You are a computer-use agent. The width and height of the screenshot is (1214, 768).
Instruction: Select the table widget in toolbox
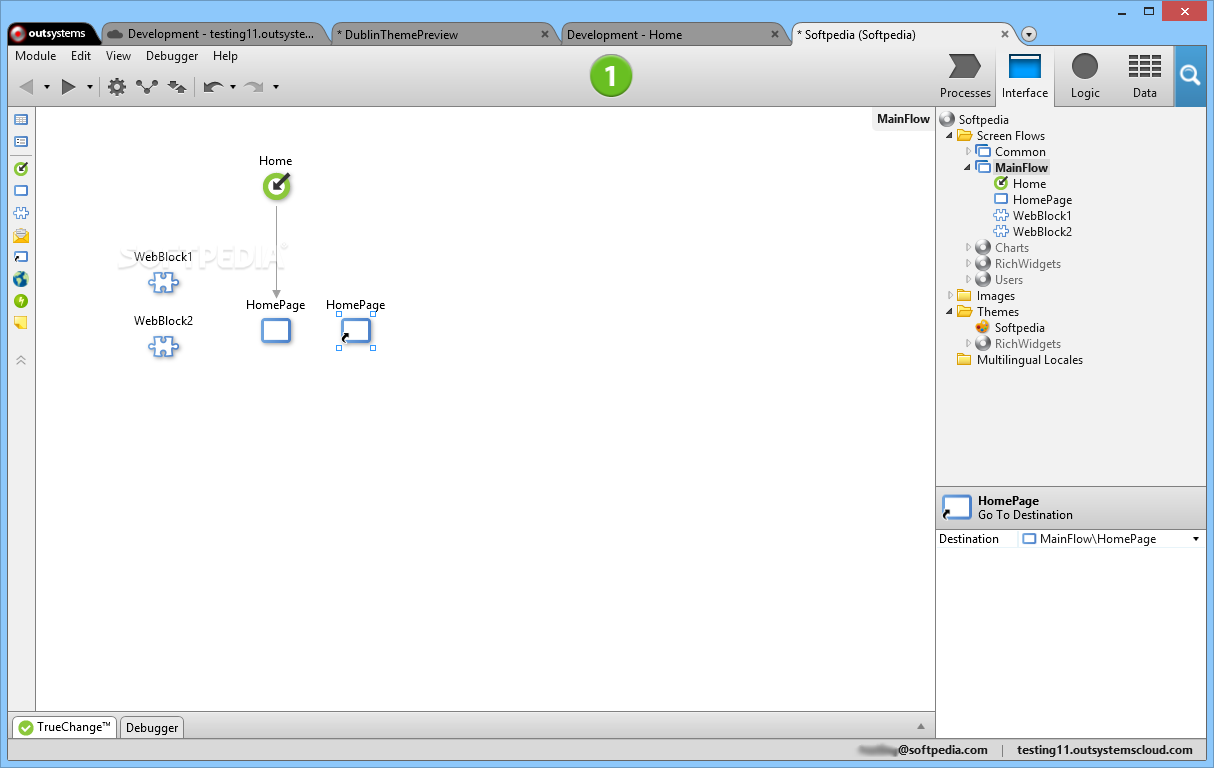click(x=21, y=119)
